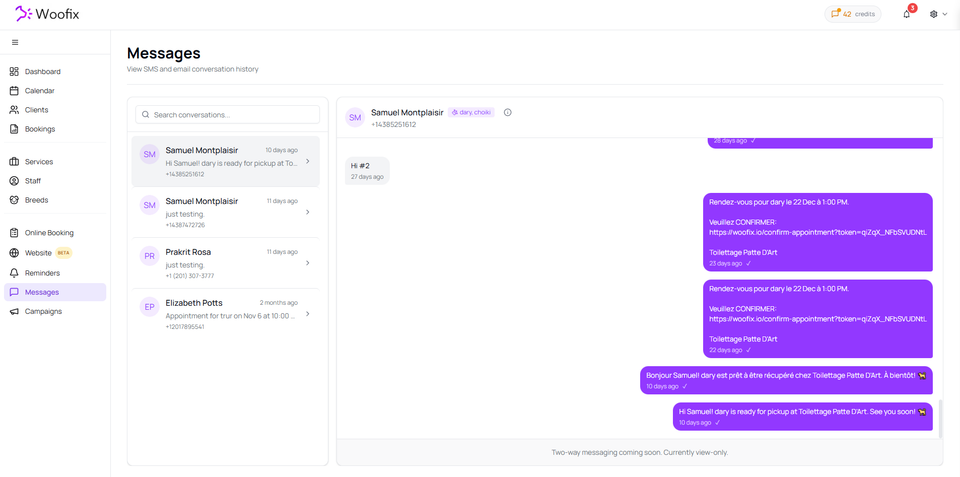This screenshot has width=960, height=477.
Task: Open the notifications bell
Action: [907, 14]
